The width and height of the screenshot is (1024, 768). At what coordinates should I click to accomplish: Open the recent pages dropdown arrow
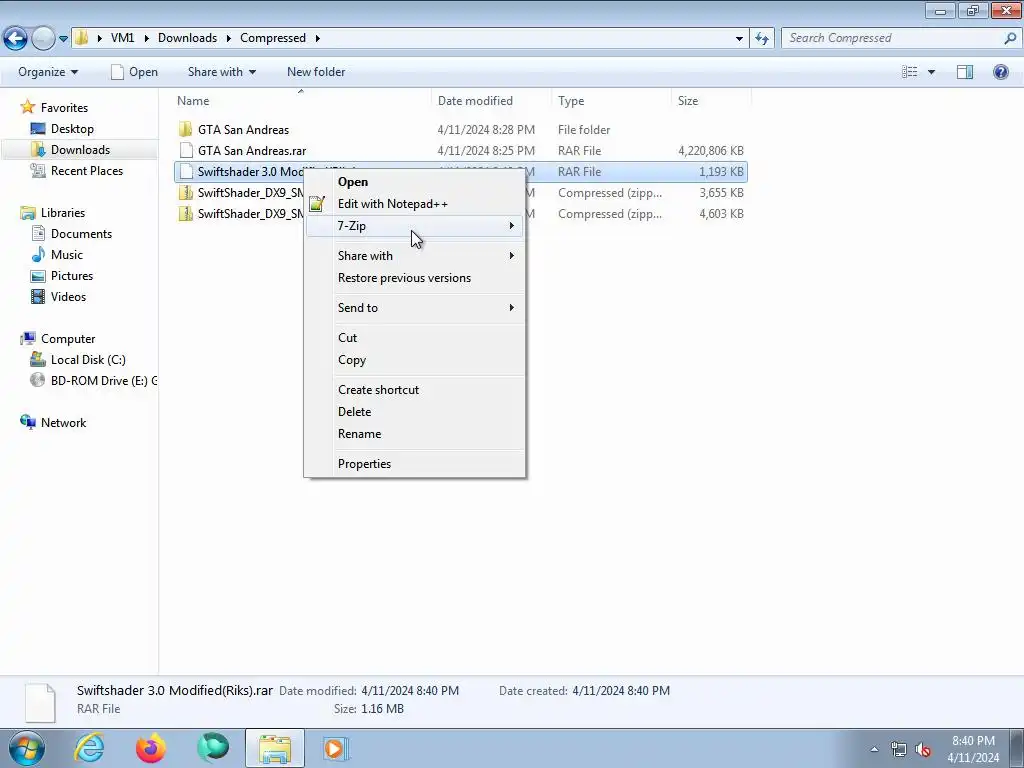point(63,39)
